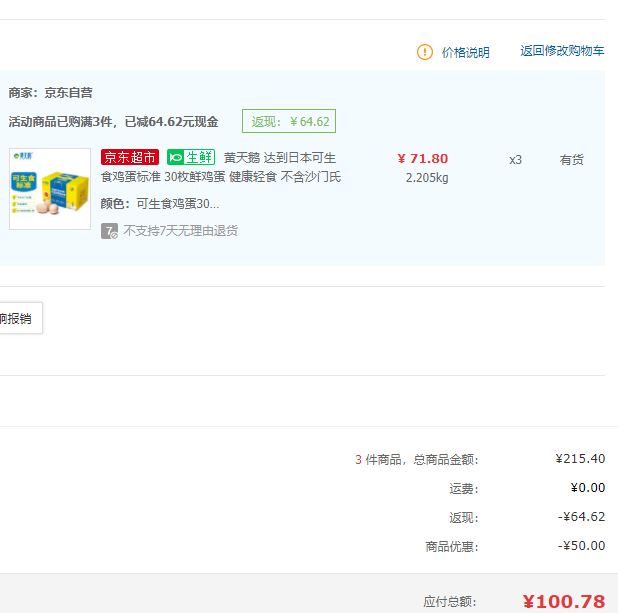The image size is (618, 613).
Task: Click the orange price notice exclamation icon
Action: tap(424, 52)
